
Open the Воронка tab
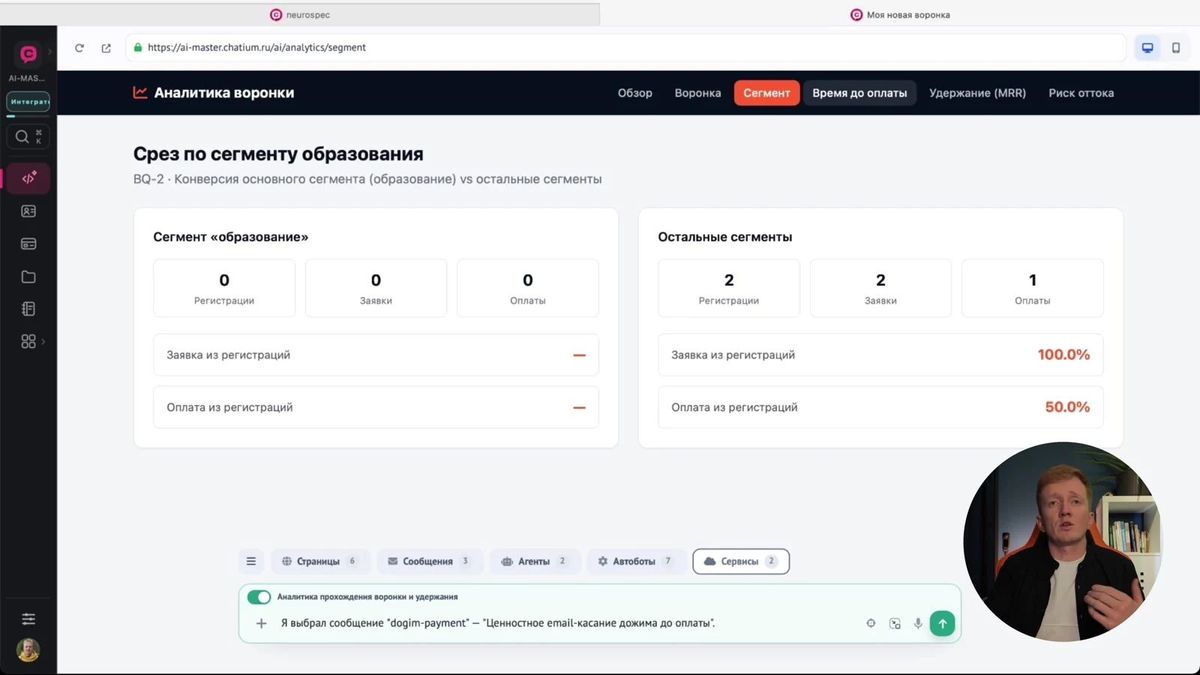pyautogui.click(x=698, y=93)
